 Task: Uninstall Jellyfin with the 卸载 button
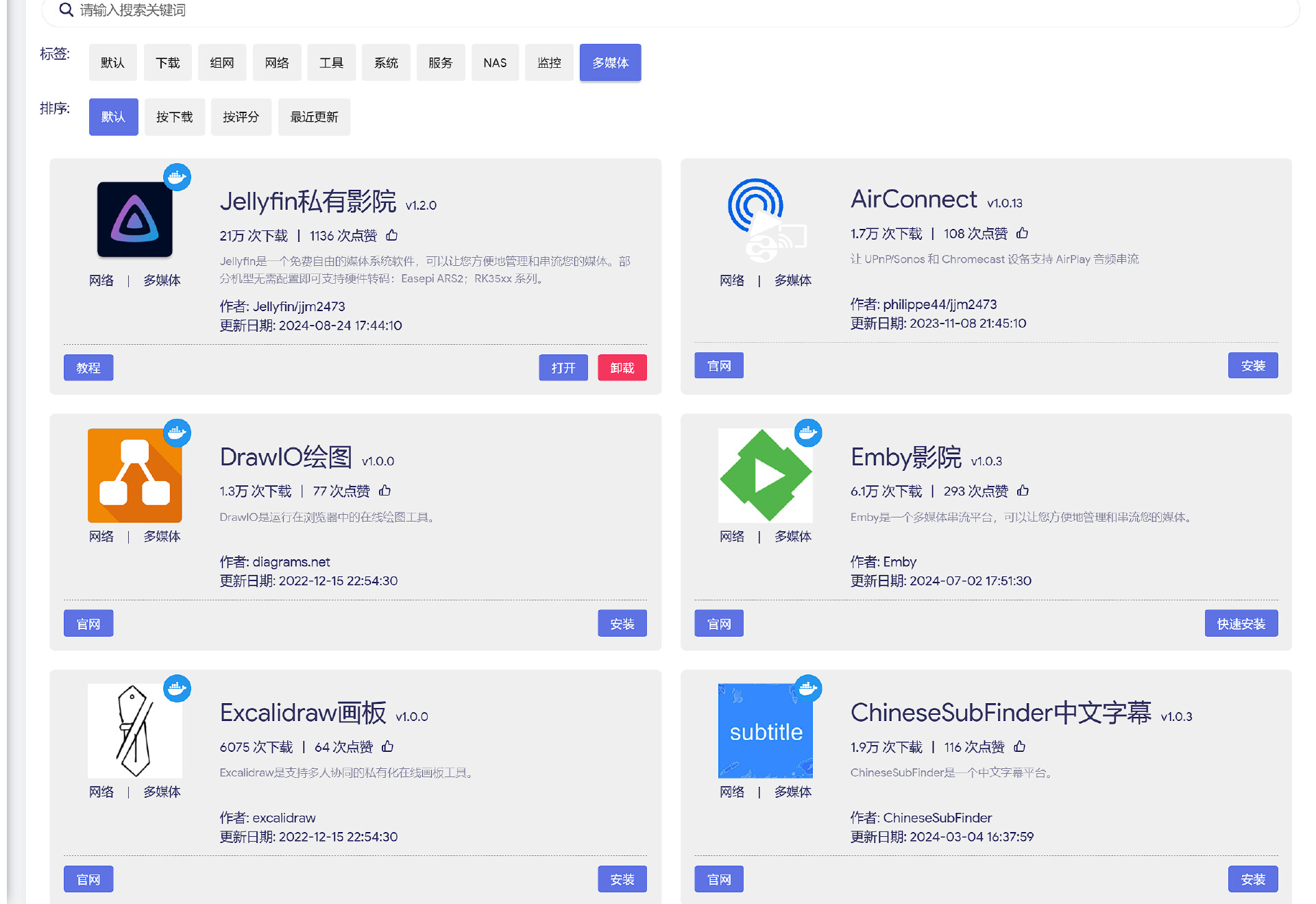(622, 367)
